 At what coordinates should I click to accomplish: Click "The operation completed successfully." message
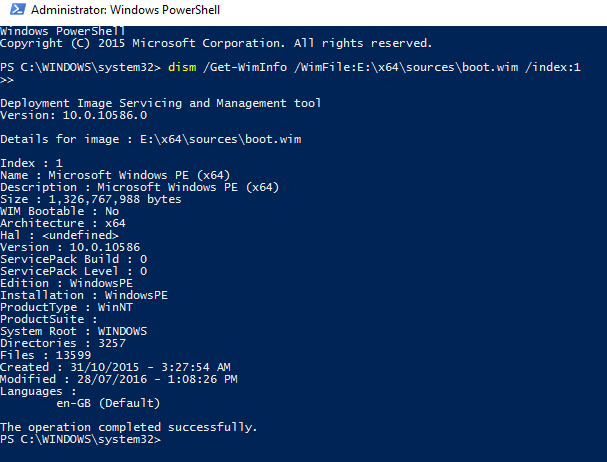pos(130,427)
